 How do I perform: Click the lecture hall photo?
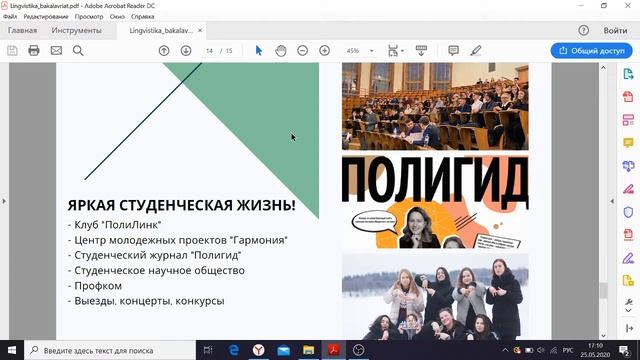pyautogui.click(x=435, y=107)
